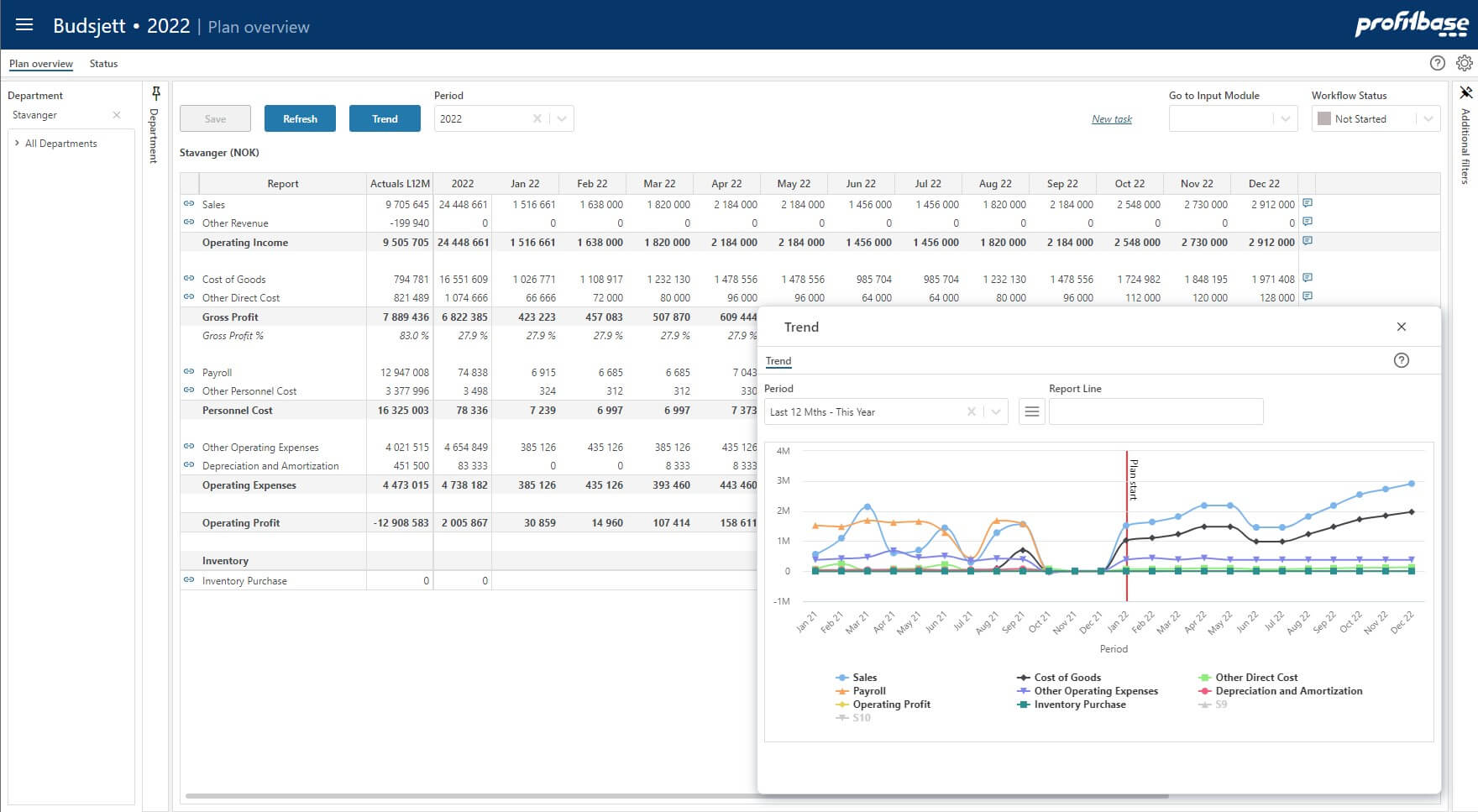Open the list icon beside Report Line
The image size is (1478, 812).
pyautogui.click(x=1032, y=411)
